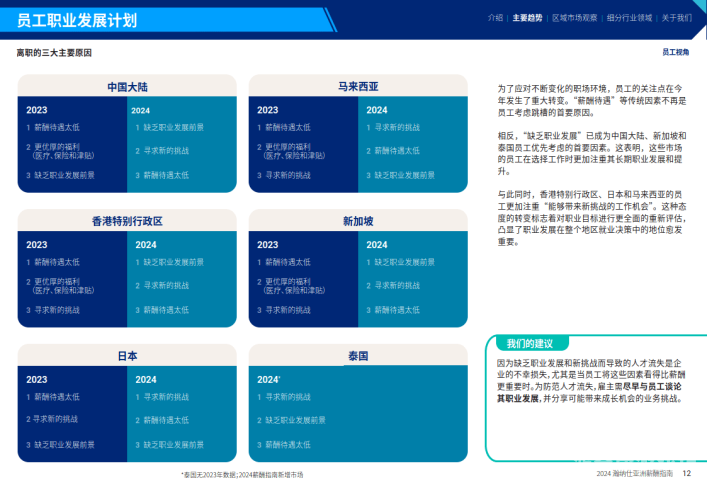Click the page title 员工职业发展计划
Viewport: 707px width, 500px height.
77,20
